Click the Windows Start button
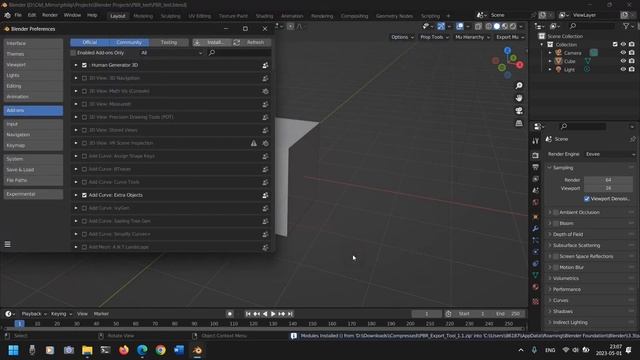The image size is (640, 360). tap(13, 350)
